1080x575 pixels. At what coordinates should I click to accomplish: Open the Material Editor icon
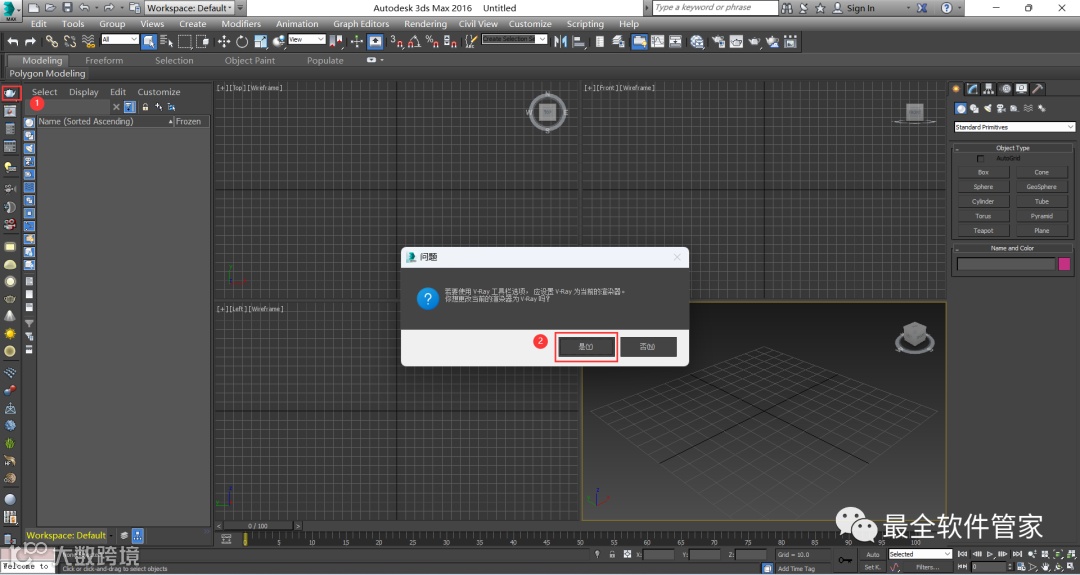click(x=697, y=42)
